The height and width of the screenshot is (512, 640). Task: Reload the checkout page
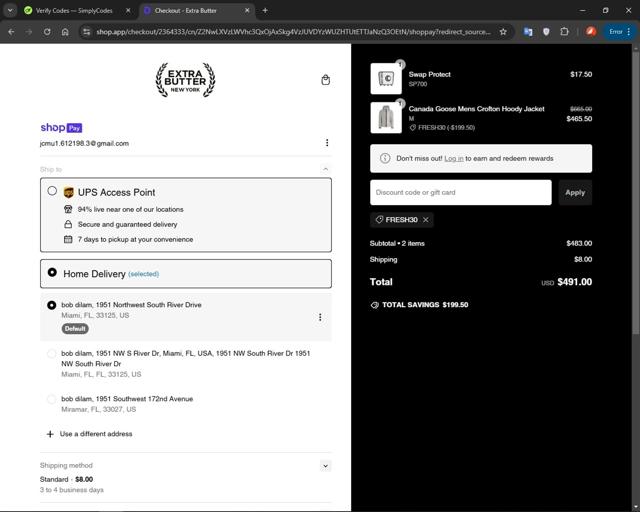[x=47, y=31]
